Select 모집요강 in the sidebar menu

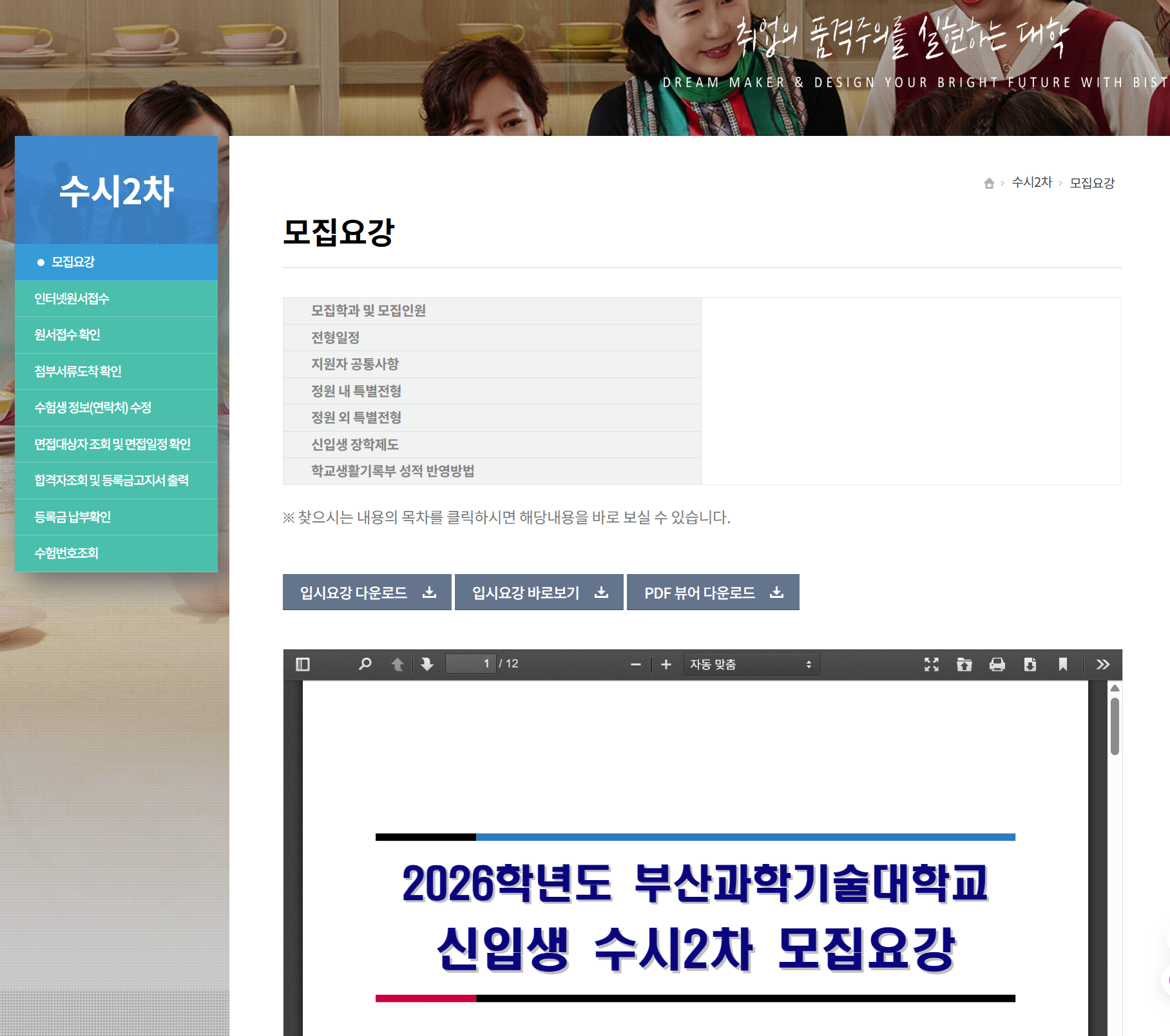pyautogui.click(x=116, y=262)
